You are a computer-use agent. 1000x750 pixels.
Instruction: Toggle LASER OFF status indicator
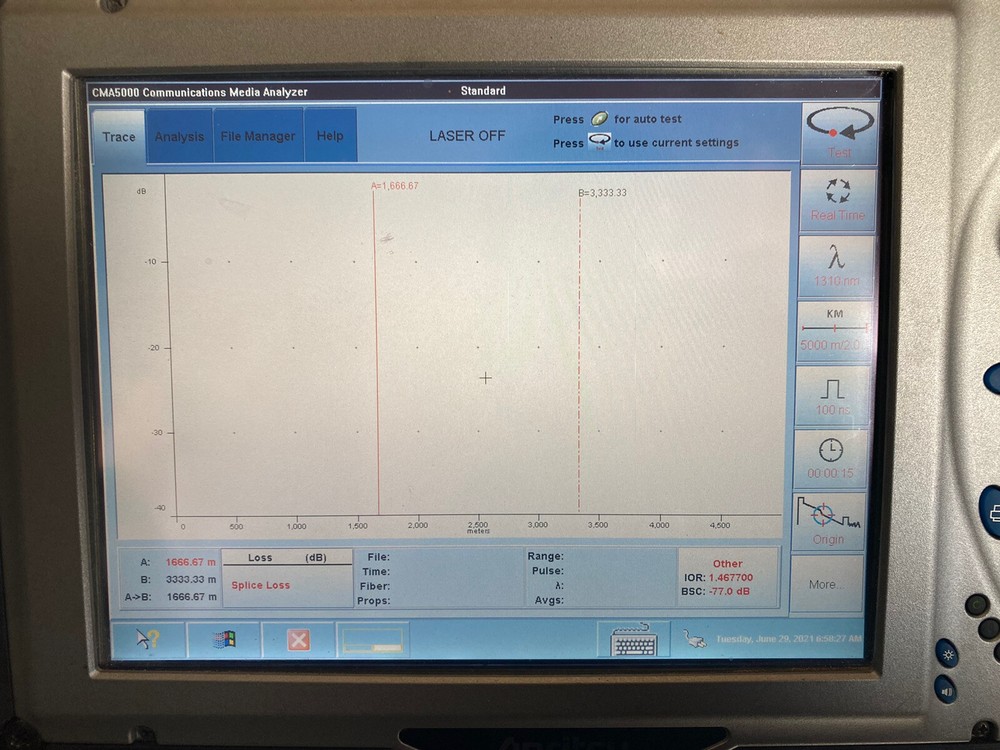point(467,135)
